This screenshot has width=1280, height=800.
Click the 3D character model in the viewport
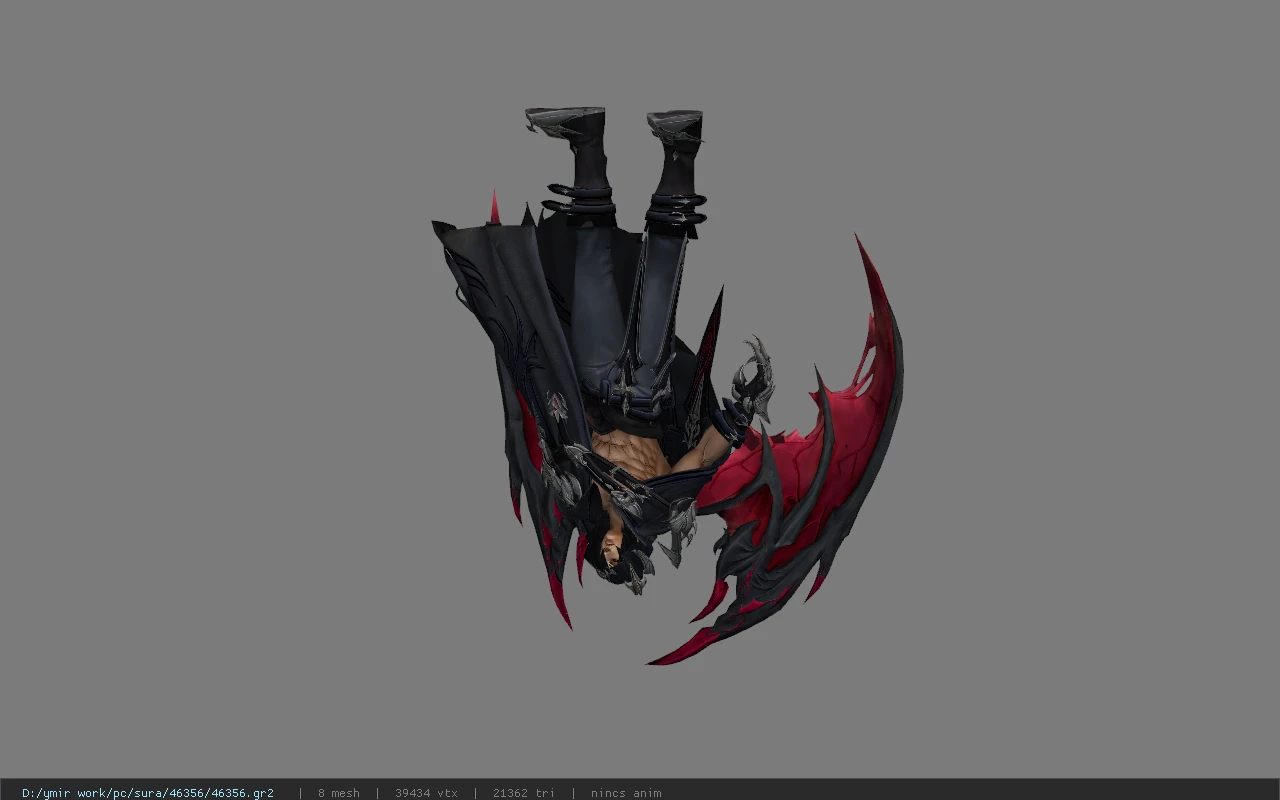point(667,385)
